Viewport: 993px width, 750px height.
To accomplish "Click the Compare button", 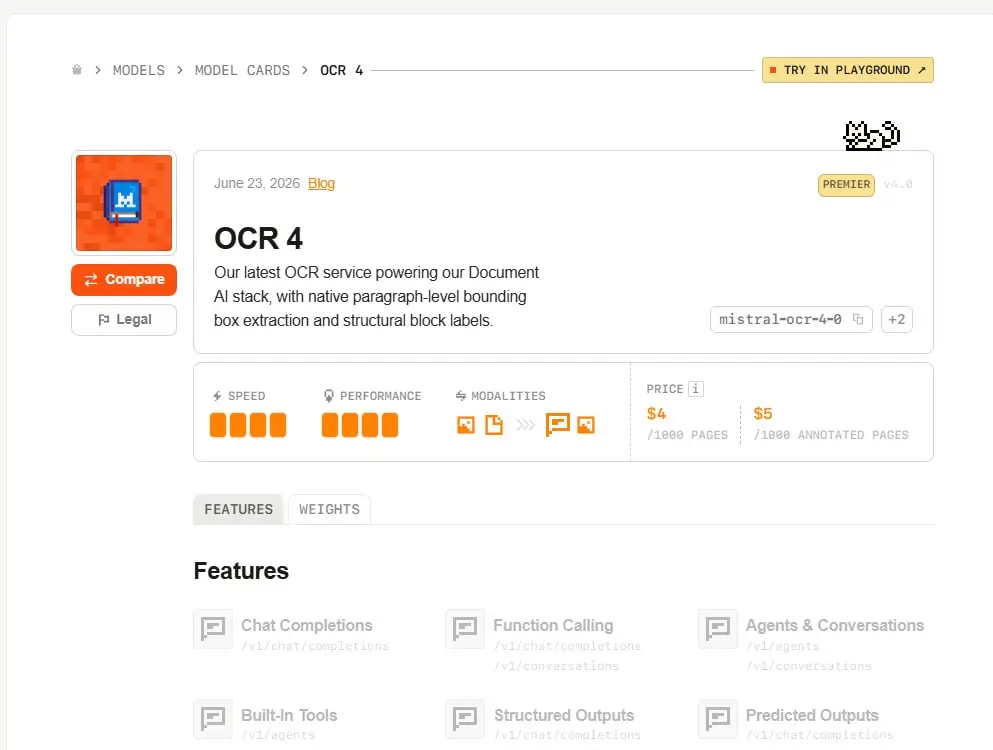I will (x=124, y=279).
